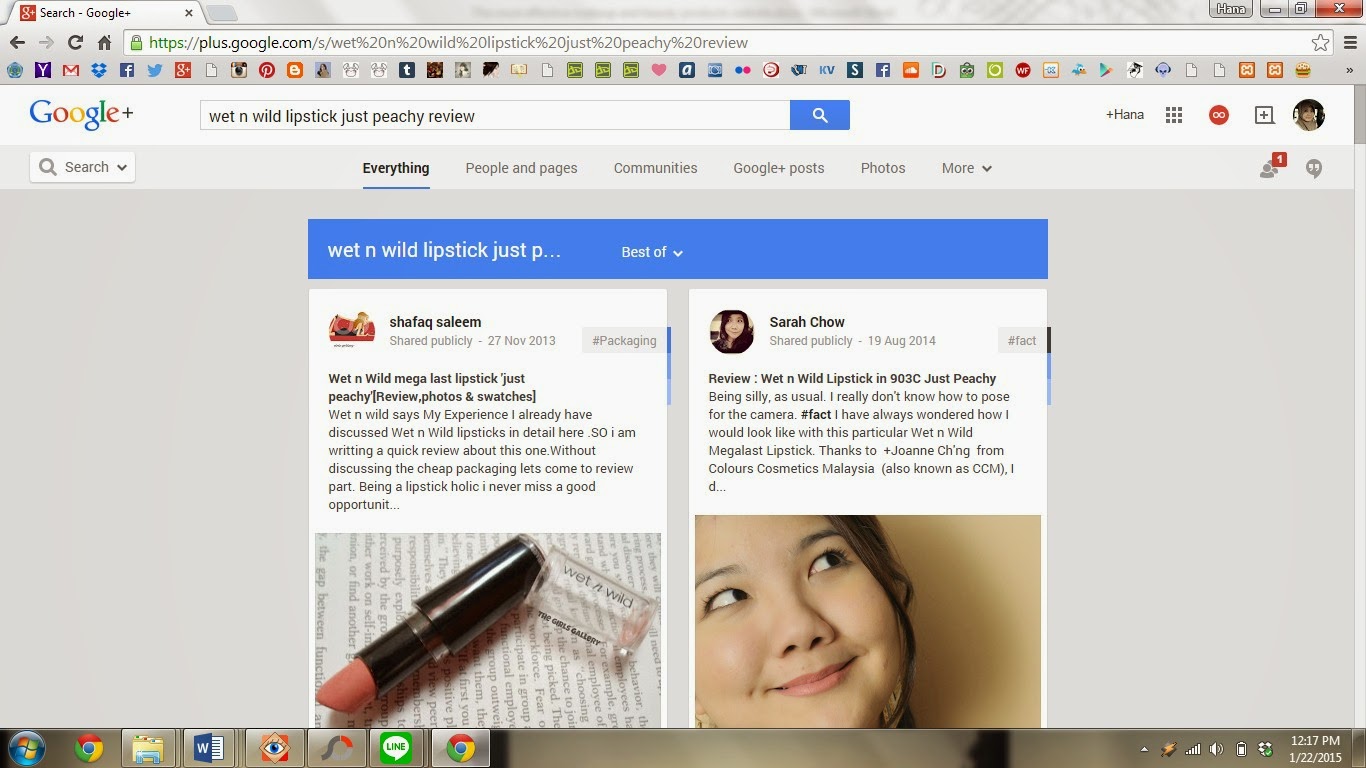Open the SoundCloud bookmark
This screenshot has height=768, width=1366.
click(x=910, y=71)
